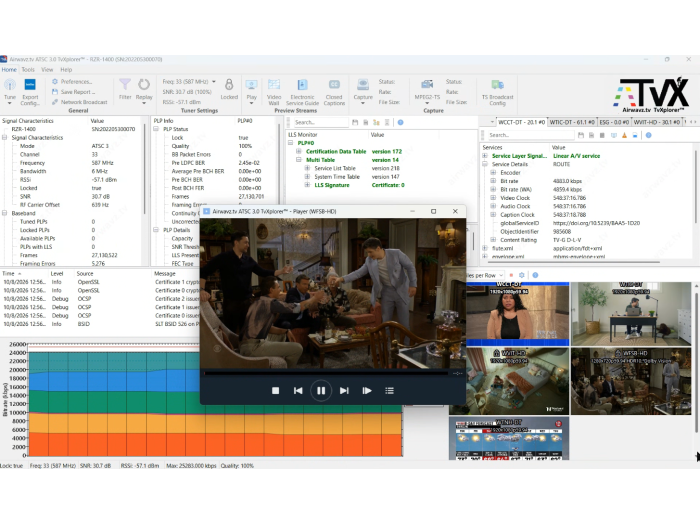This screenshot has height=525, width=700.
Task: Open the View menu
Action: pos(47,70)
